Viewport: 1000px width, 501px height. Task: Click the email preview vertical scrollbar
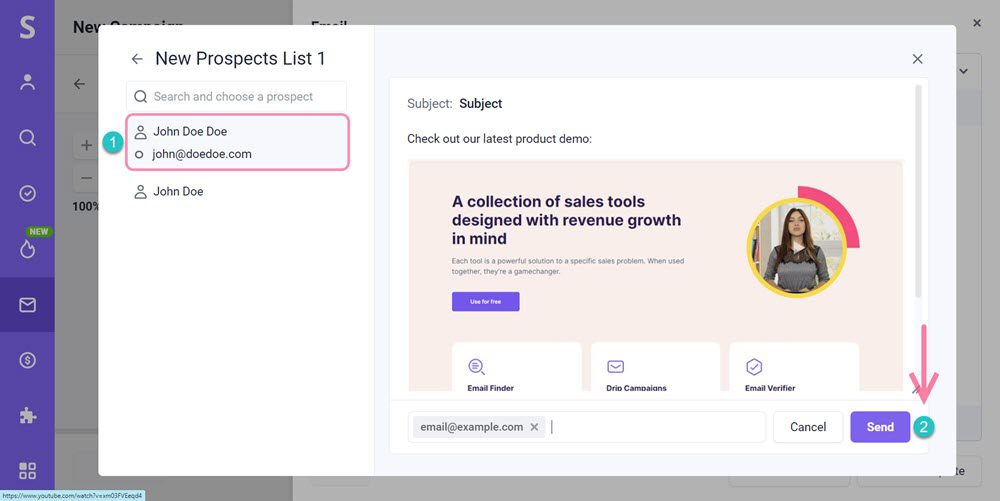pyautogui.click(x=917, y=190)
